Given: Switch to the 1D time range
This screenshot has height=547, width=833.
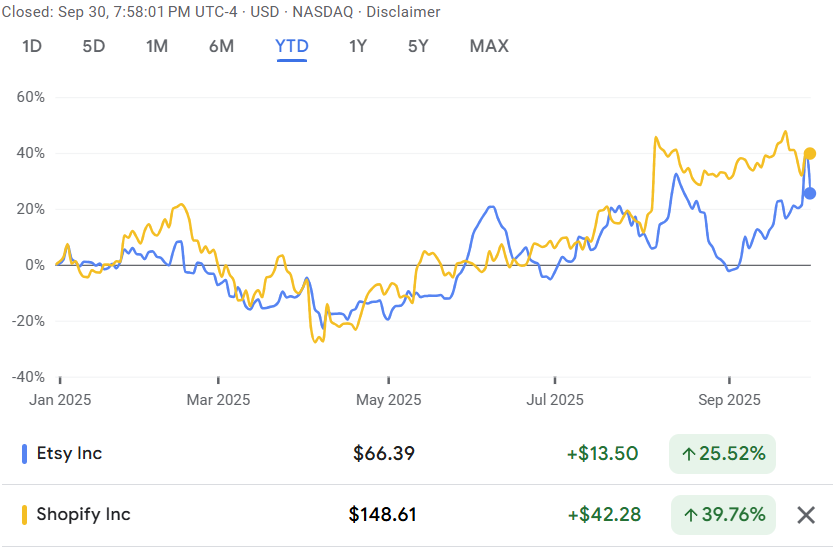Looking at the screenshot, I should 32,46.
